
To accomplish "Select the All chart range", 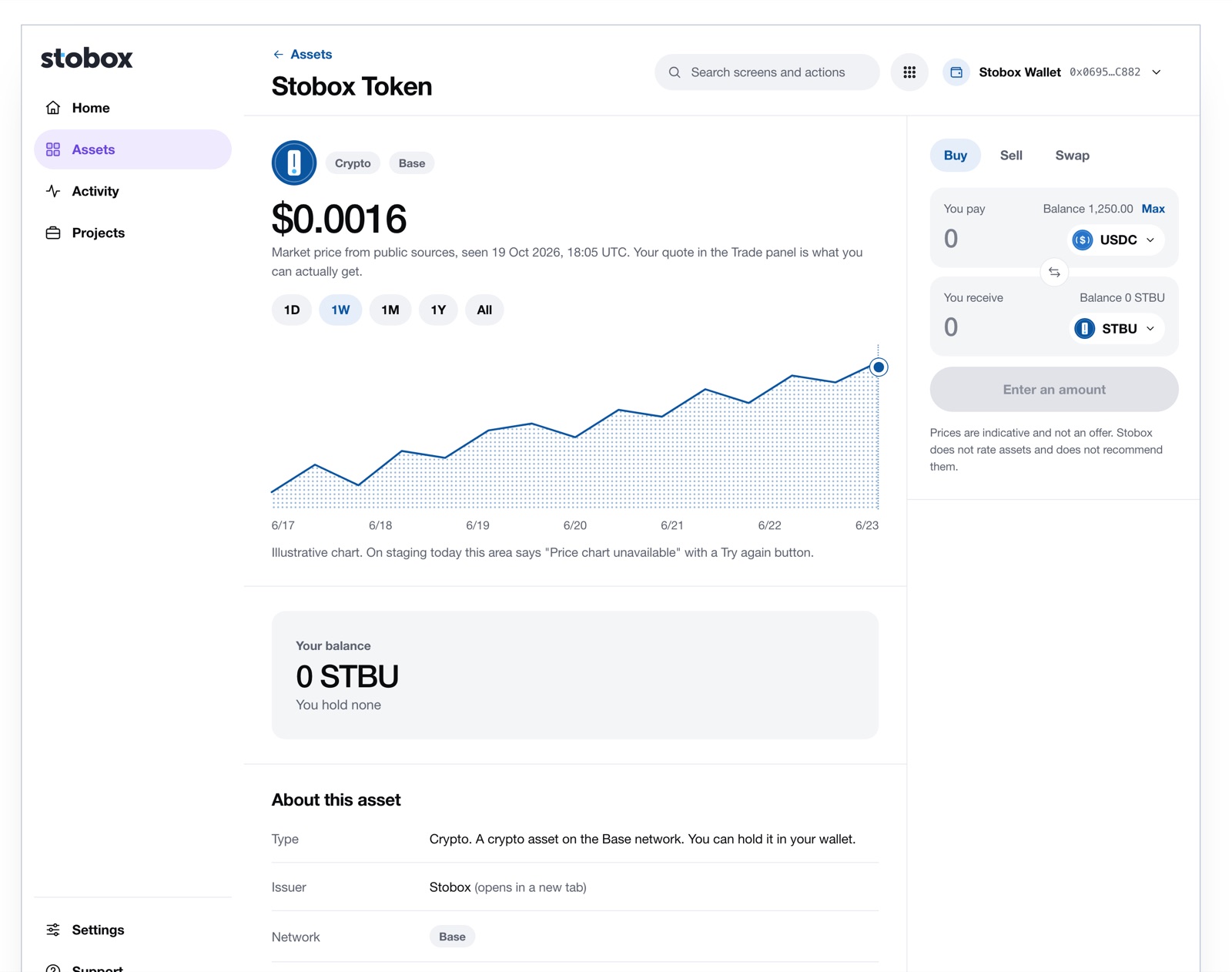I will 484,310.
